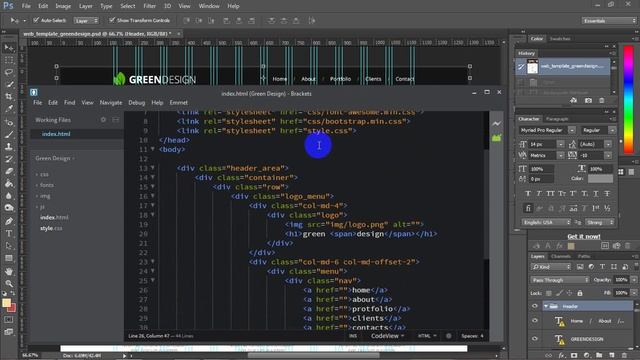Open Extension Manager icon in Brackets sidebar
640x360 pixels.
click(496, 138)
